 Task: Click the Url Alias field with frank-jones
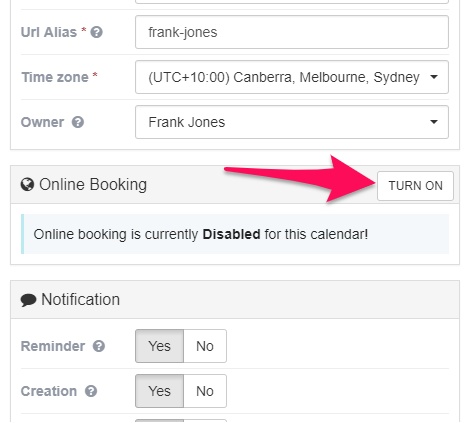292,32
